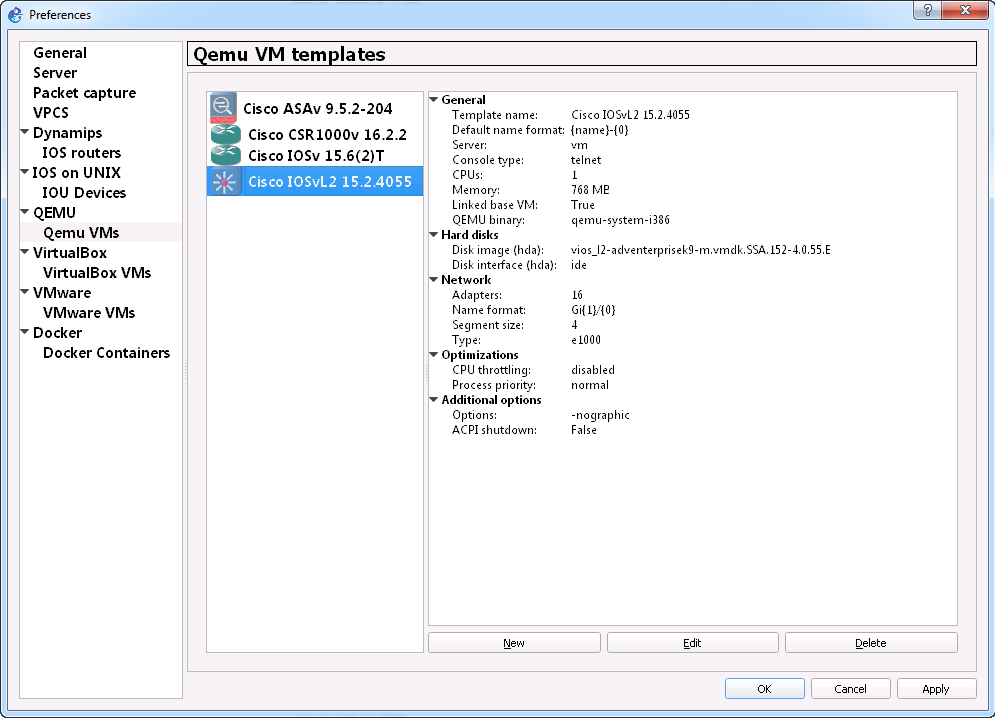Click the Cisco ASAv firewall icon
This screenshot has height=718, width=995.
coord(223,108)
